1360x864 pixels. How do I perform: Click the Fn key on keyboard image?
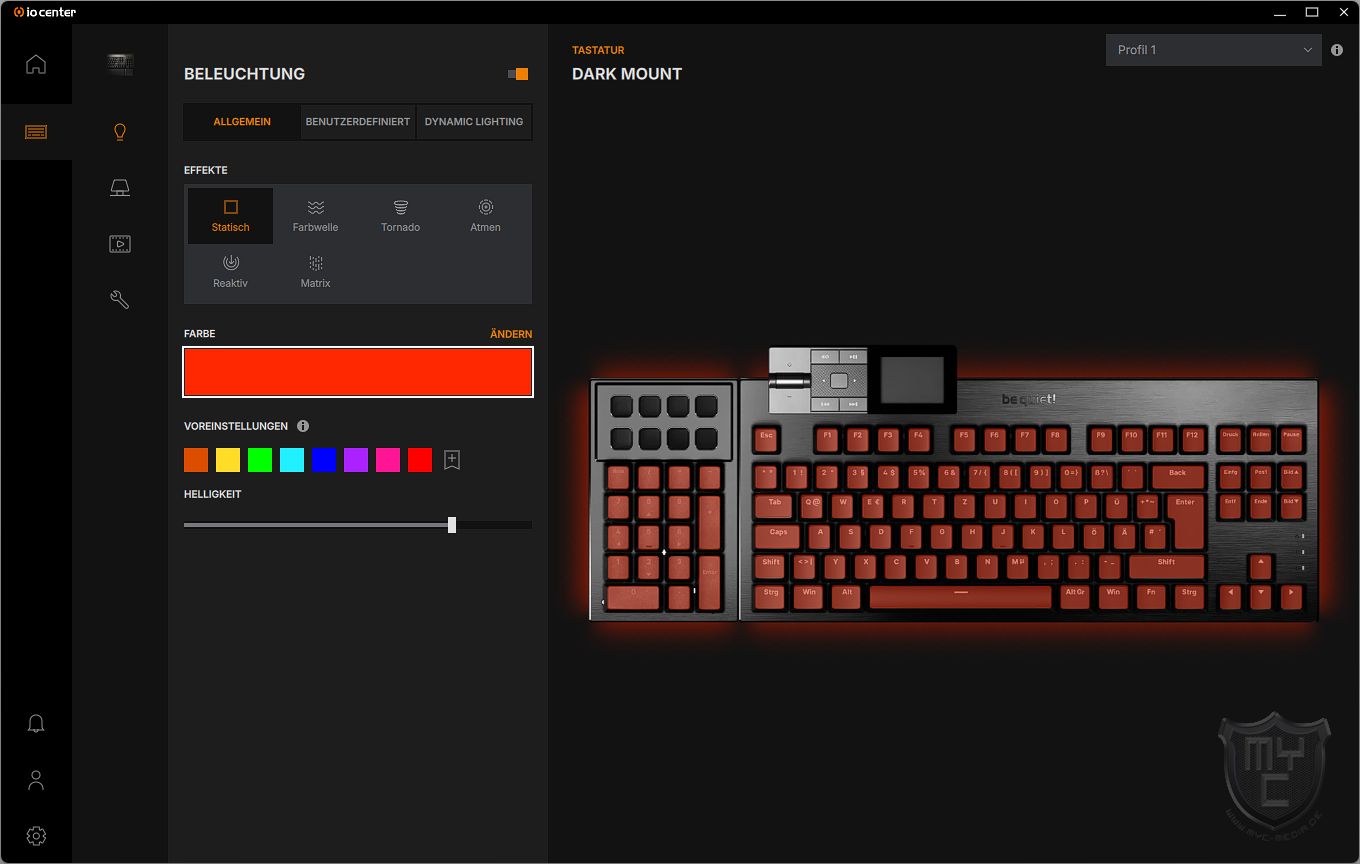click(x=1151, y=596)
